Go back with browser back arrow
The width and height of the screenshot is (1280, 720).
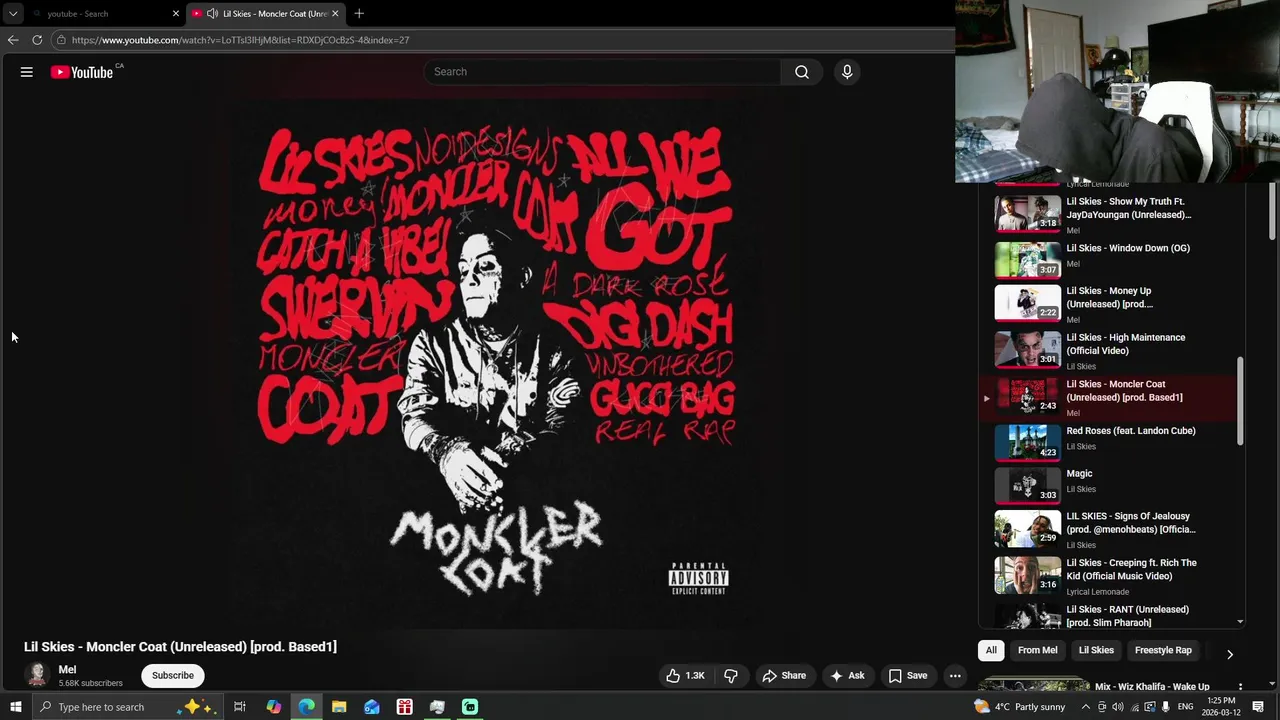pos(13,40)
